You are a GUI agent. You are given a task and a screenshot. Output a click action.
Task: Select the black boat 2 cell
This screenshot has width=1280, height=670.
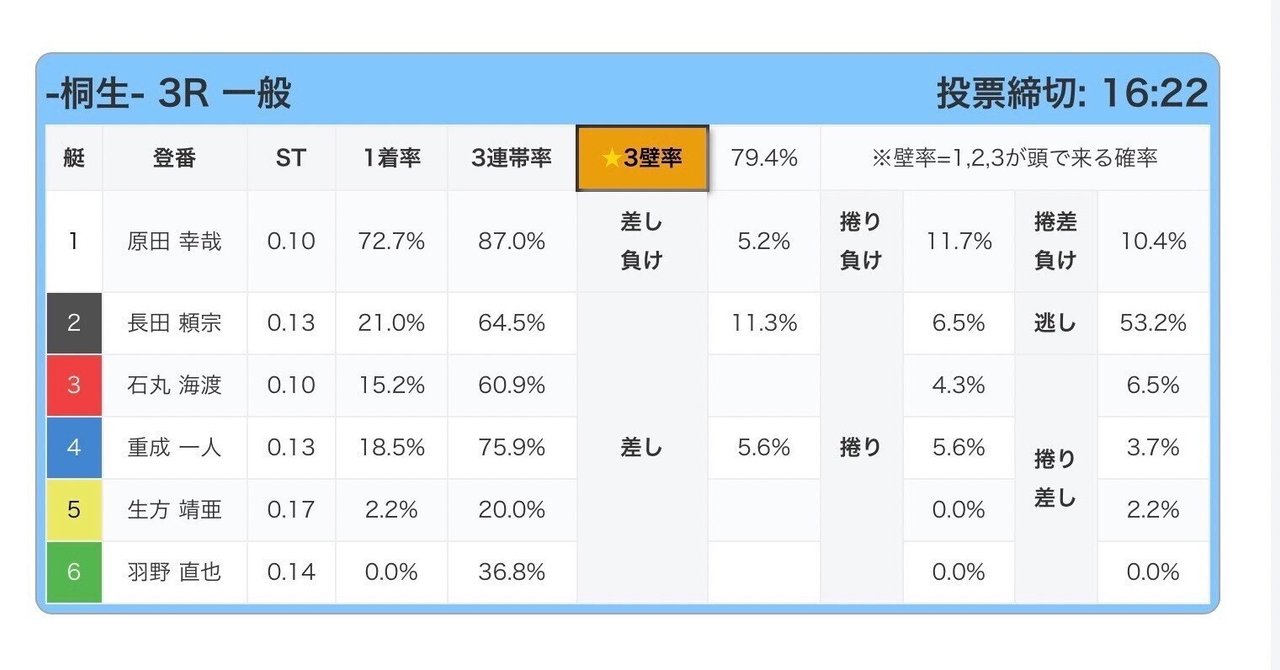pyautogui.click(x=74, y=323)
